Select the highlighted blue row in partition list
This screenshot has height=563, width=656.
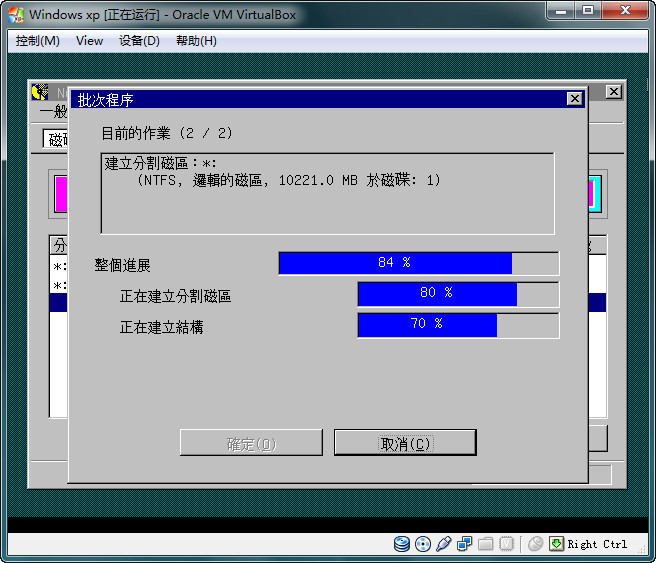pyautogui.click(x=58, y=302)
